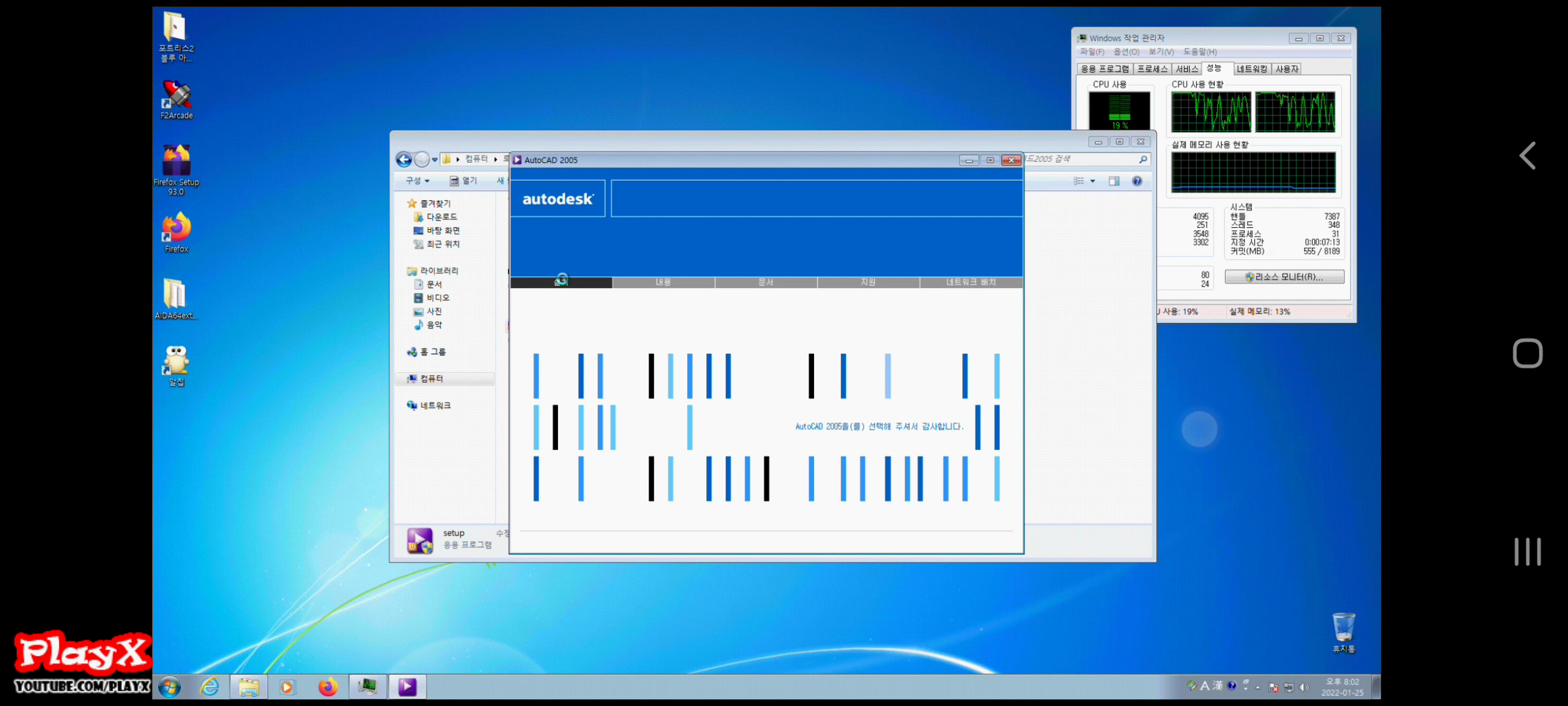The image size is (1568, 706).
Task: Switch to the 네트워크 배치 tab
Action: [971, 283]
